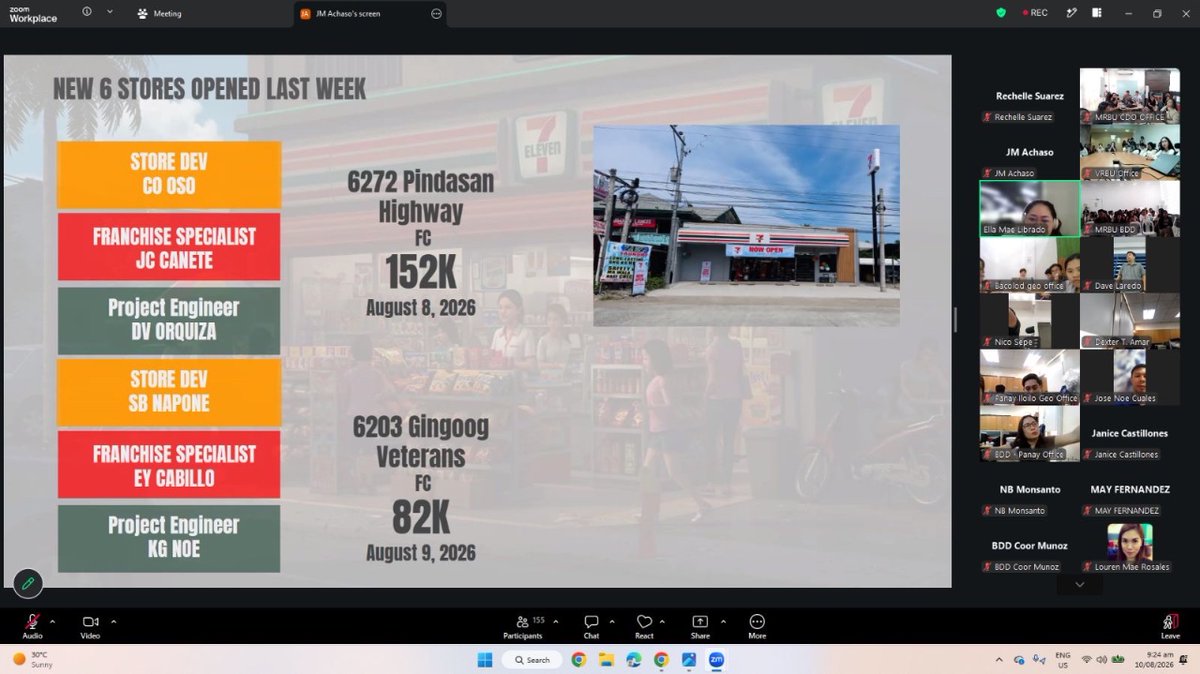
Task: Open the Wi-Fi network tray icon
Action: tap(1086, 660)
